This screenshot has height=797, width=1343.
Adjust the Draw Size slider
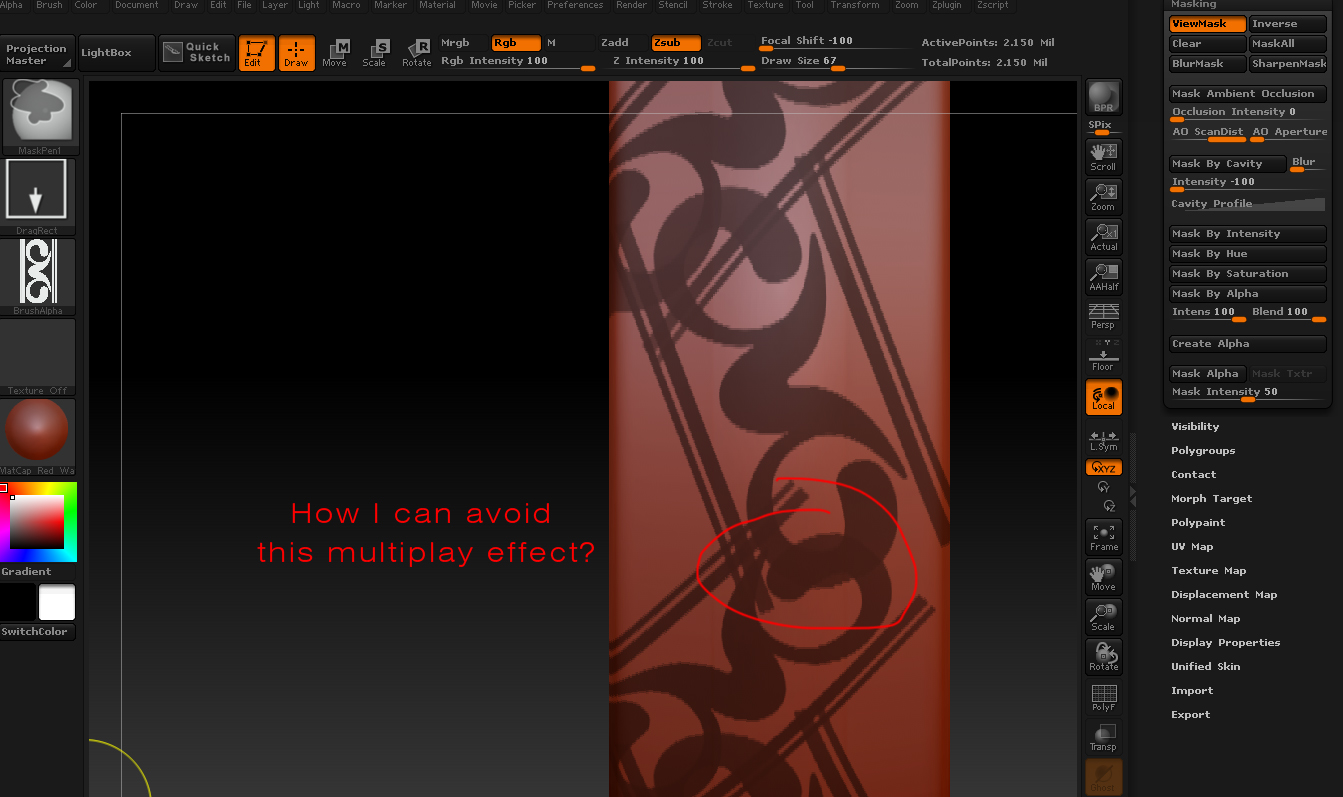tap(835, 63)
